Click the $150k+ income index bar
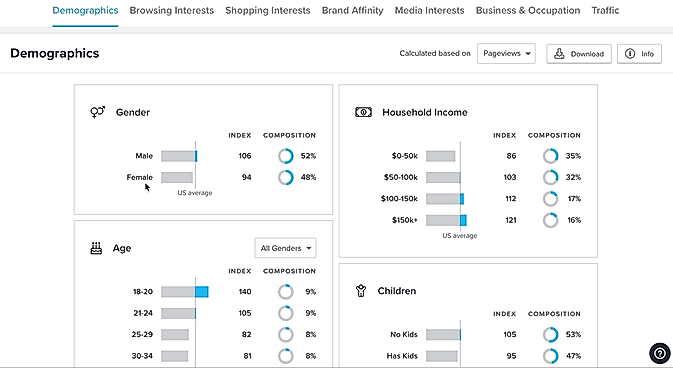The height and width of the screenshot is (368, 673). click(446, 220)
